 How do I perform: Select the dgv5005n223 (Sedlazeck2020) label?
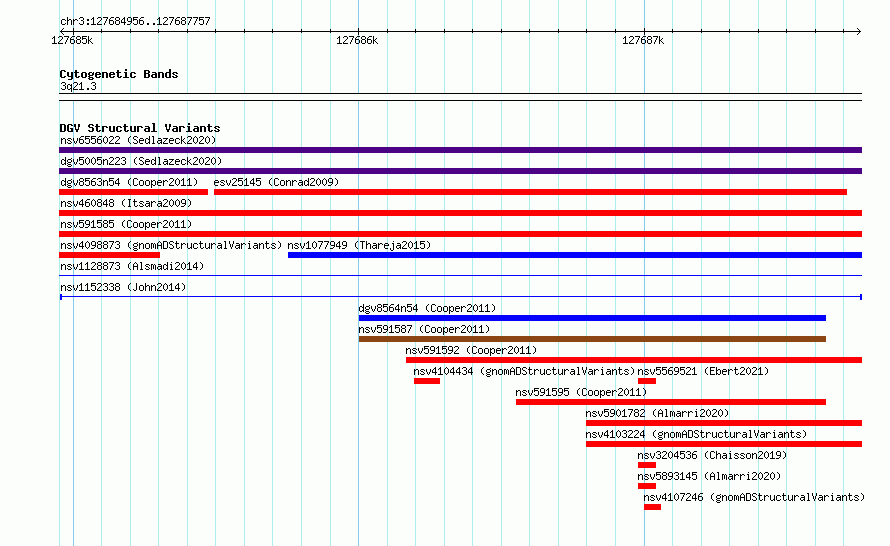tap(141, 161)
